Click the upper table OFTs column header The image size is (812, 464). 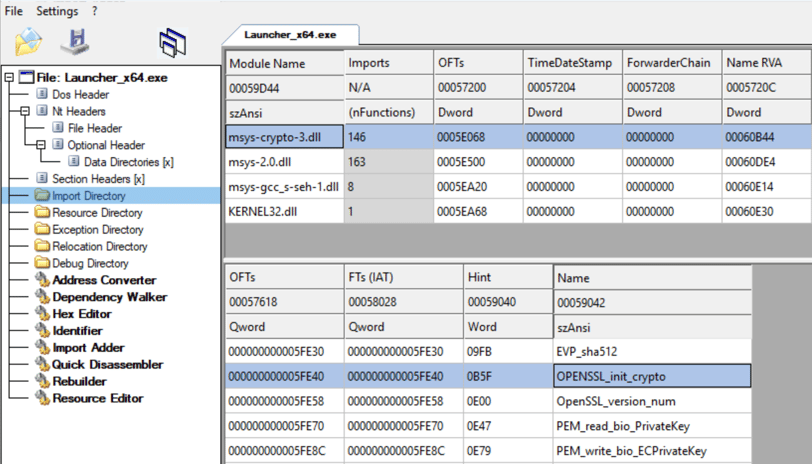478,63
